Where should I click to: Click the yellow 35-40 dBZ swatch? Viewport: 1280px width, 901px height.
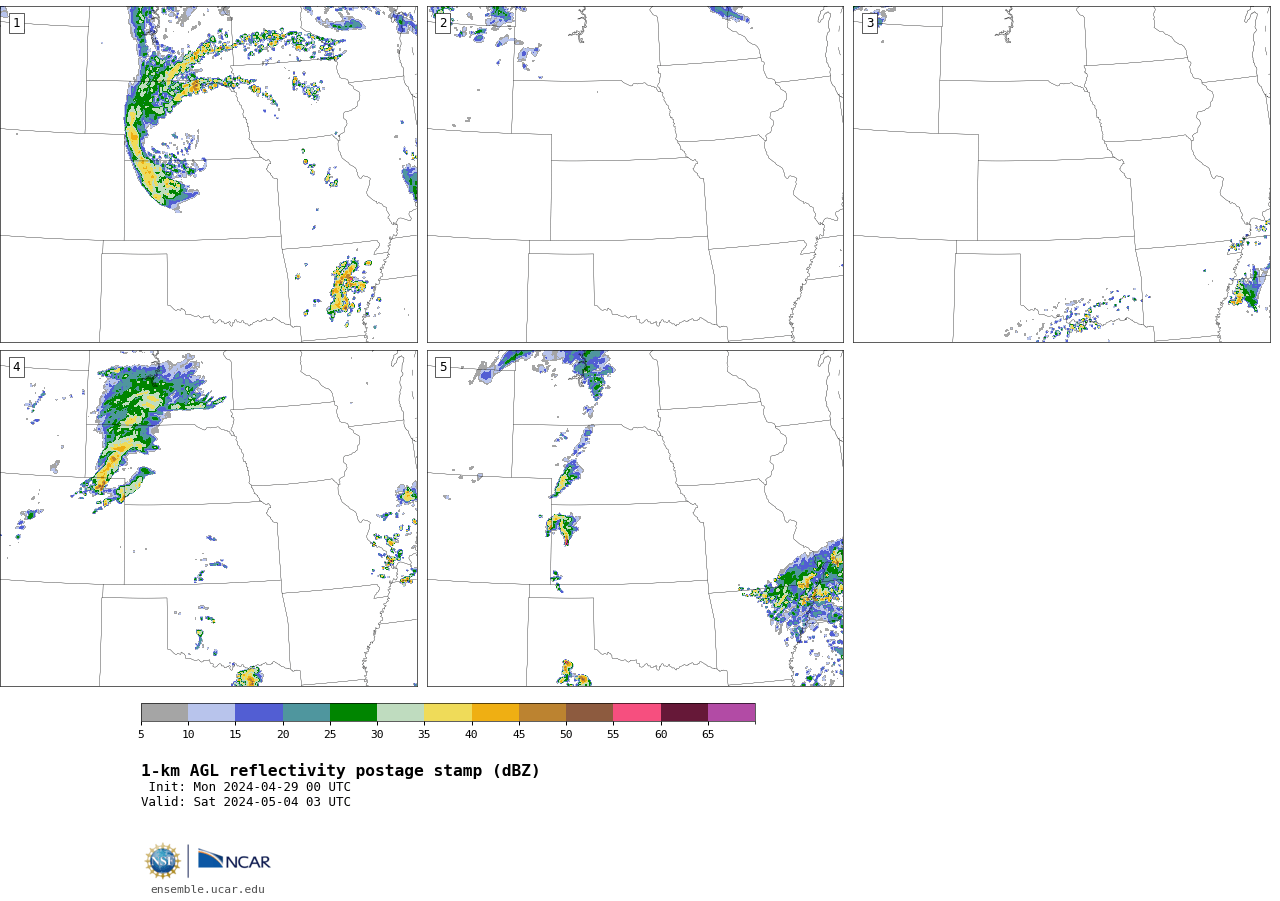[x=448, y=713]
